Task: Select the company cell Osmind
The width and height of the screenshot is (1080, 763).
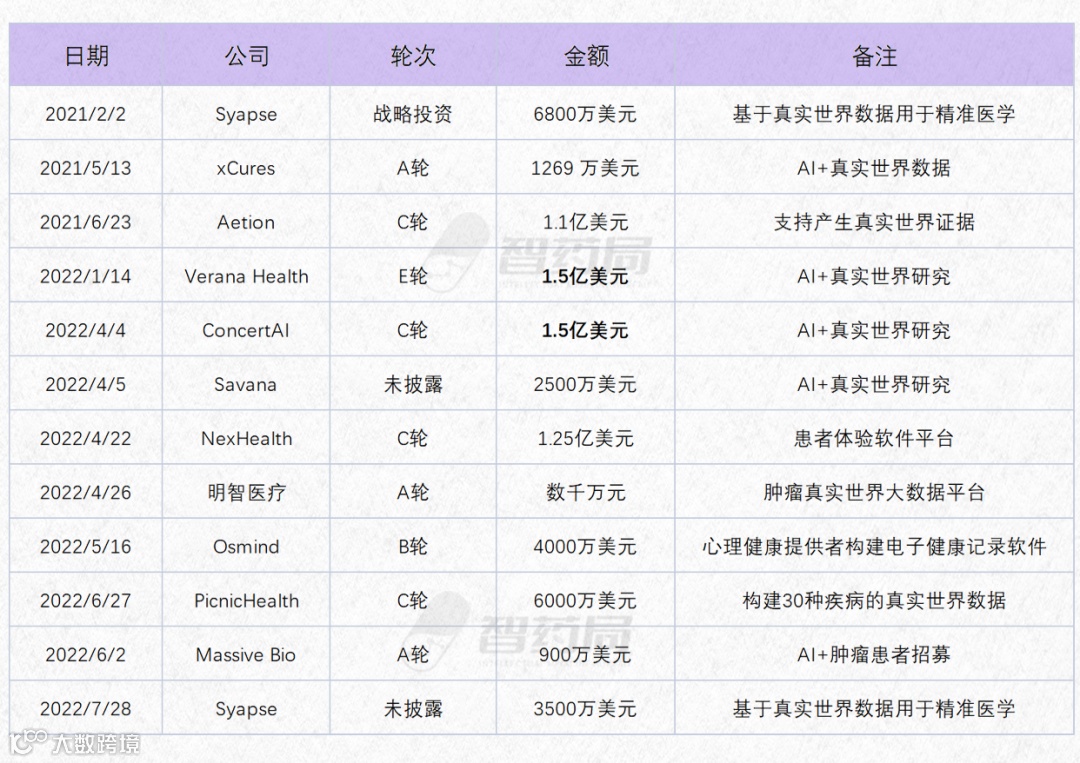Action: coord(246,547)
